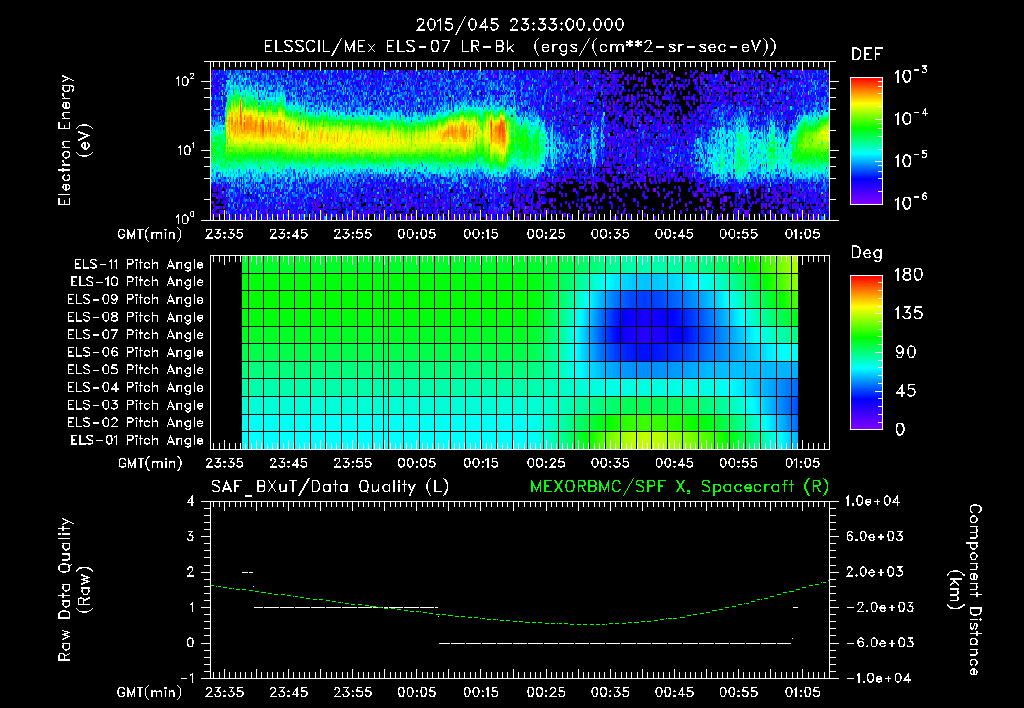The image size is (1024, 708).
Task: Click the 45 tick on Deg colorbar
Action: click(905, 391)
